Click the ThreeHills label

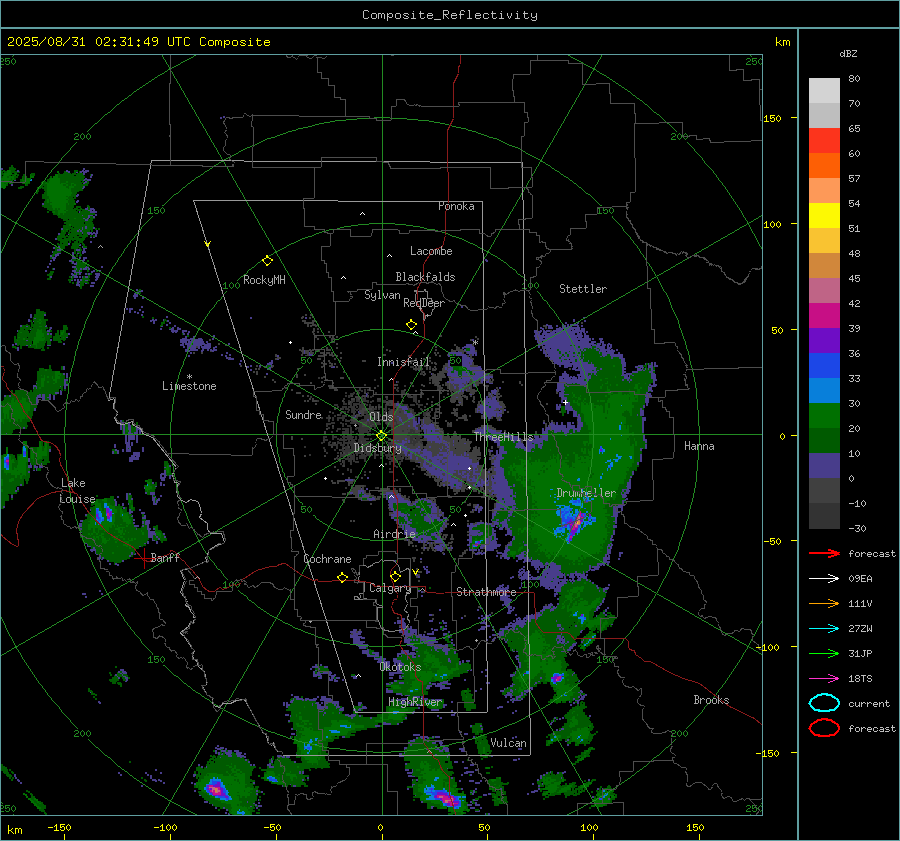pos(503,437)
